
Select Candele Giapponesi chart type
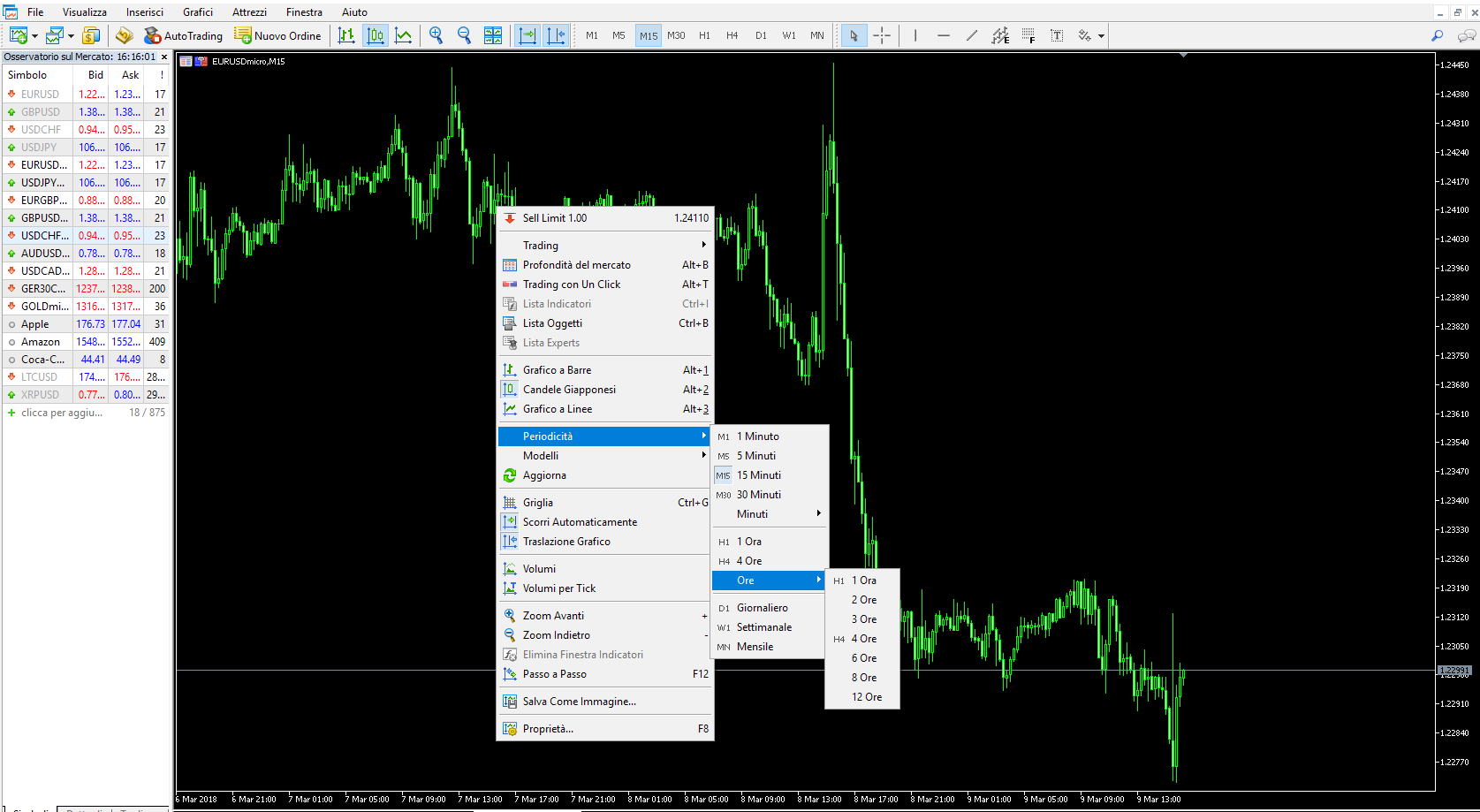pos(605,390)
